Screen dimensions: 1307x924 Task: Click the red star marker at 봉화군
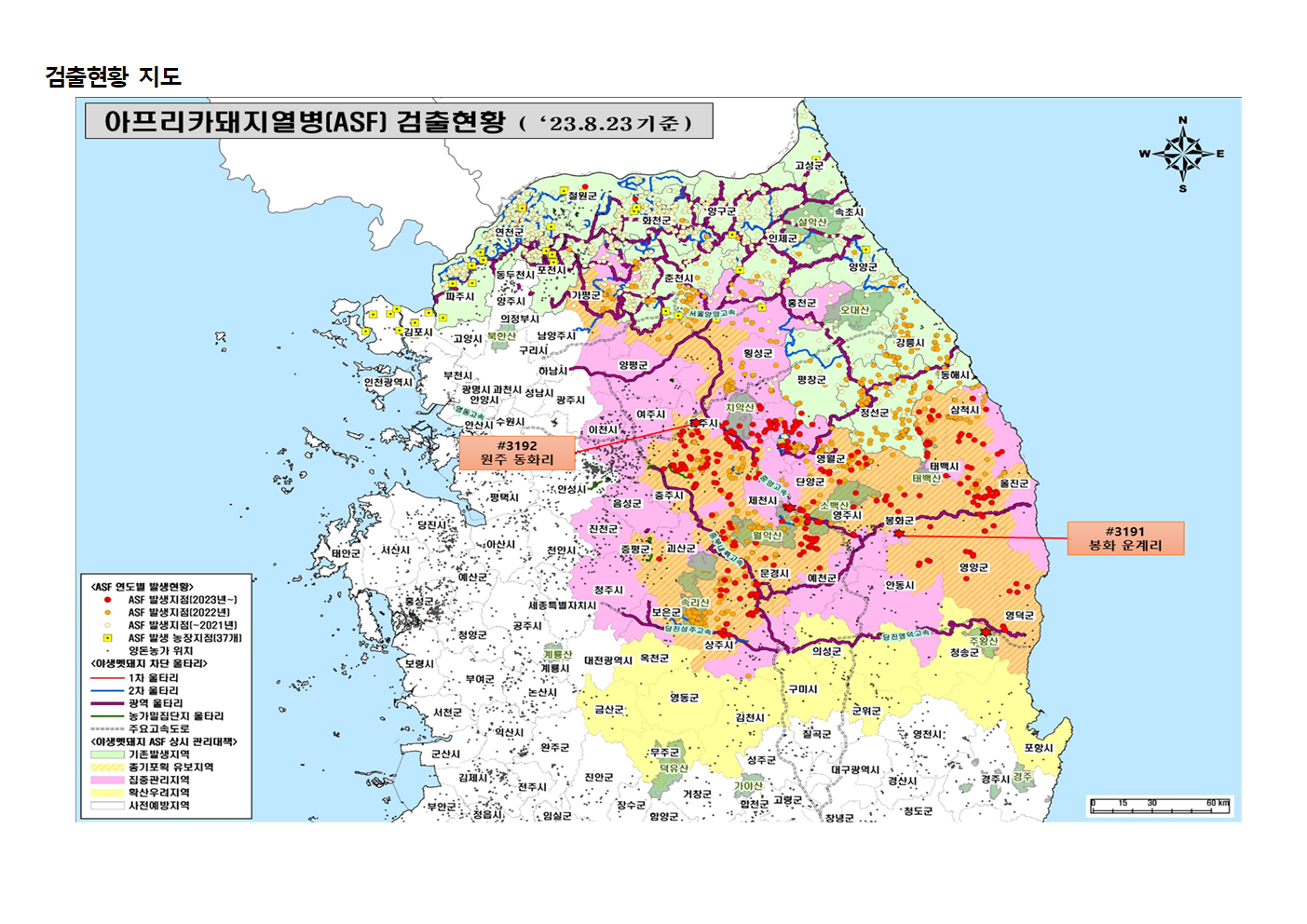[898, 534]
